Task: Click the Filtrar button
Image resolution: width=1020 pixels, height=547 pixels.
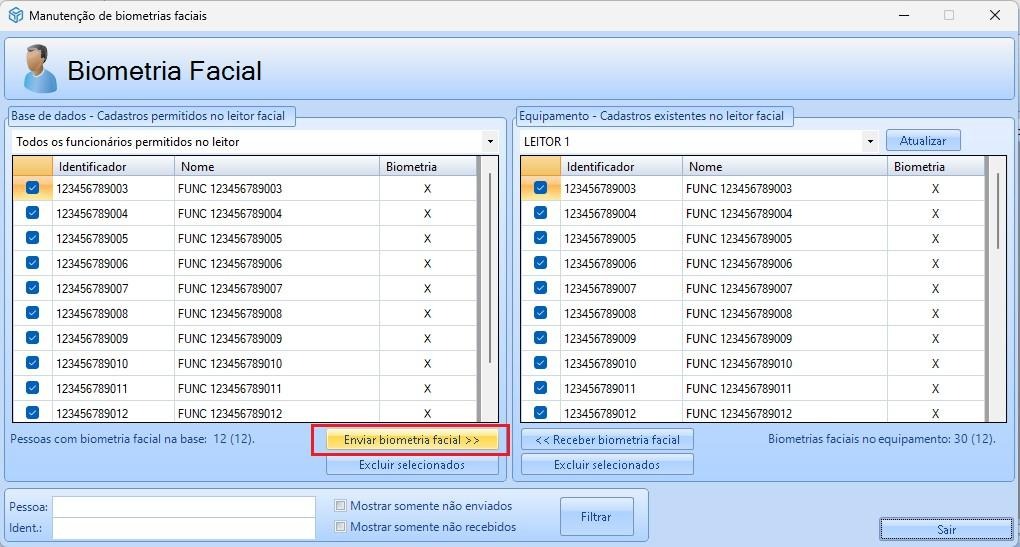Action: (596, 517)
